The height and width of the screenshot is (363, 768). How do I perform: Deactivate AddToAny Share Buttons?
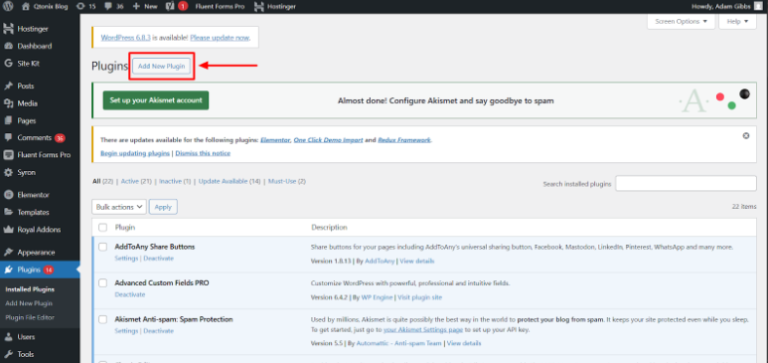[158, 258]
